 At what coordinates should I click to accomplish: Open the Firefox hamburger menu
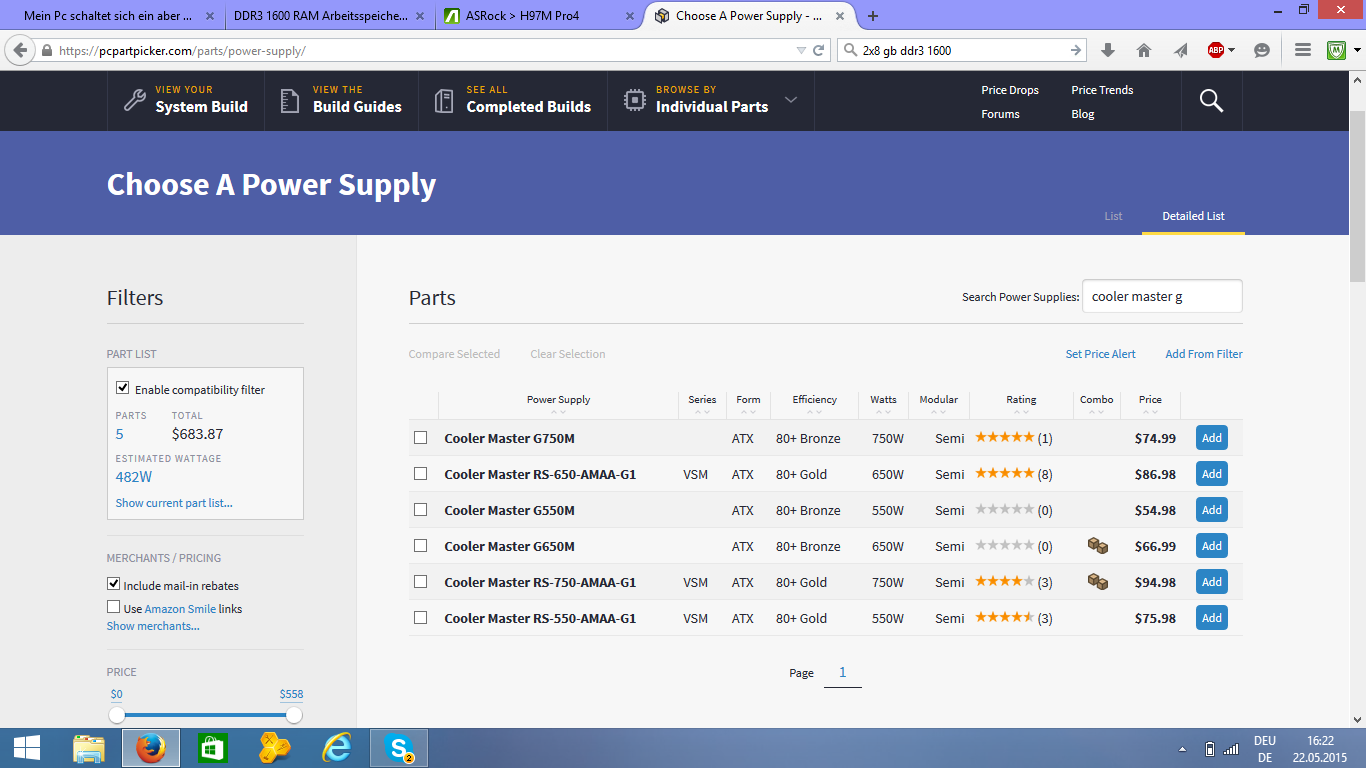(x=1302, y=50)
